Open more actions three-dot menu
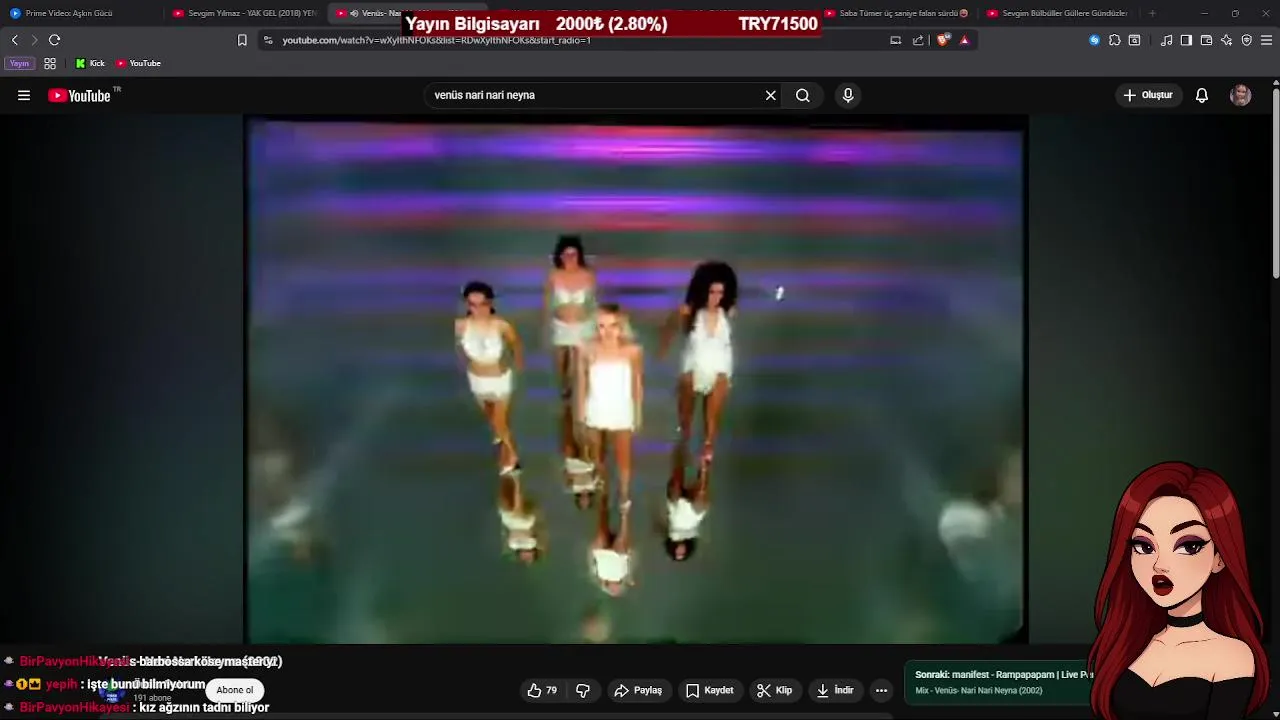This screenshot has width=1280, height=720. 881,690
